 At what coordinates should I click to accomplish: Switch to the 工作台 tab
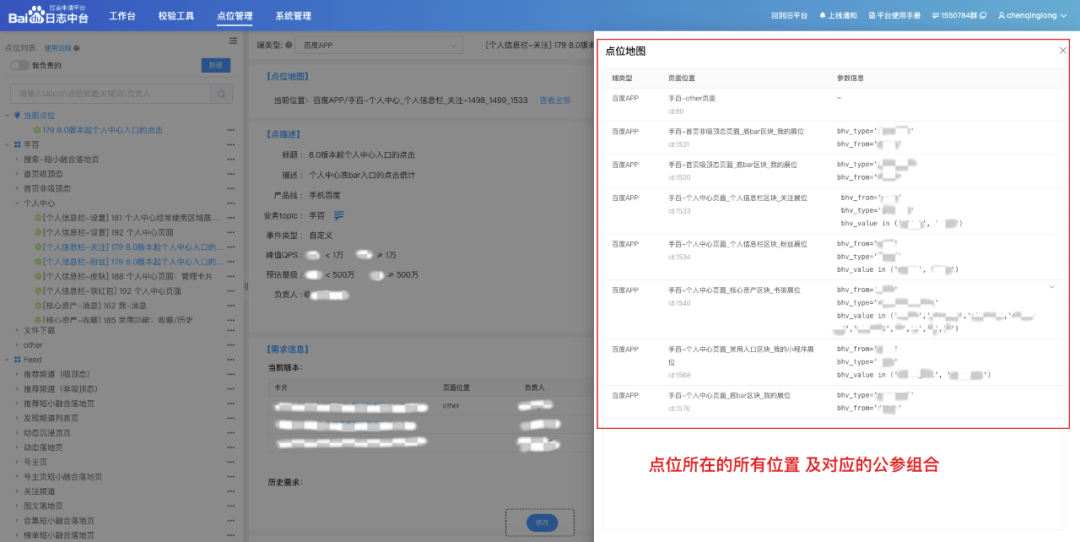click(x=122, y=16)
